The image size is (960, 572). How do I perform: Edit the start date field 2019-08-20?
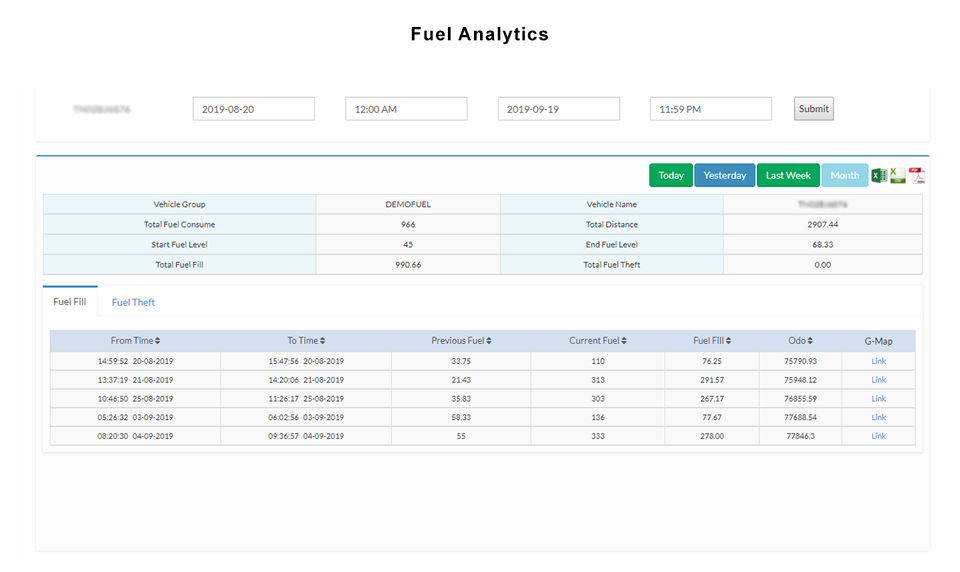(253, 109)
